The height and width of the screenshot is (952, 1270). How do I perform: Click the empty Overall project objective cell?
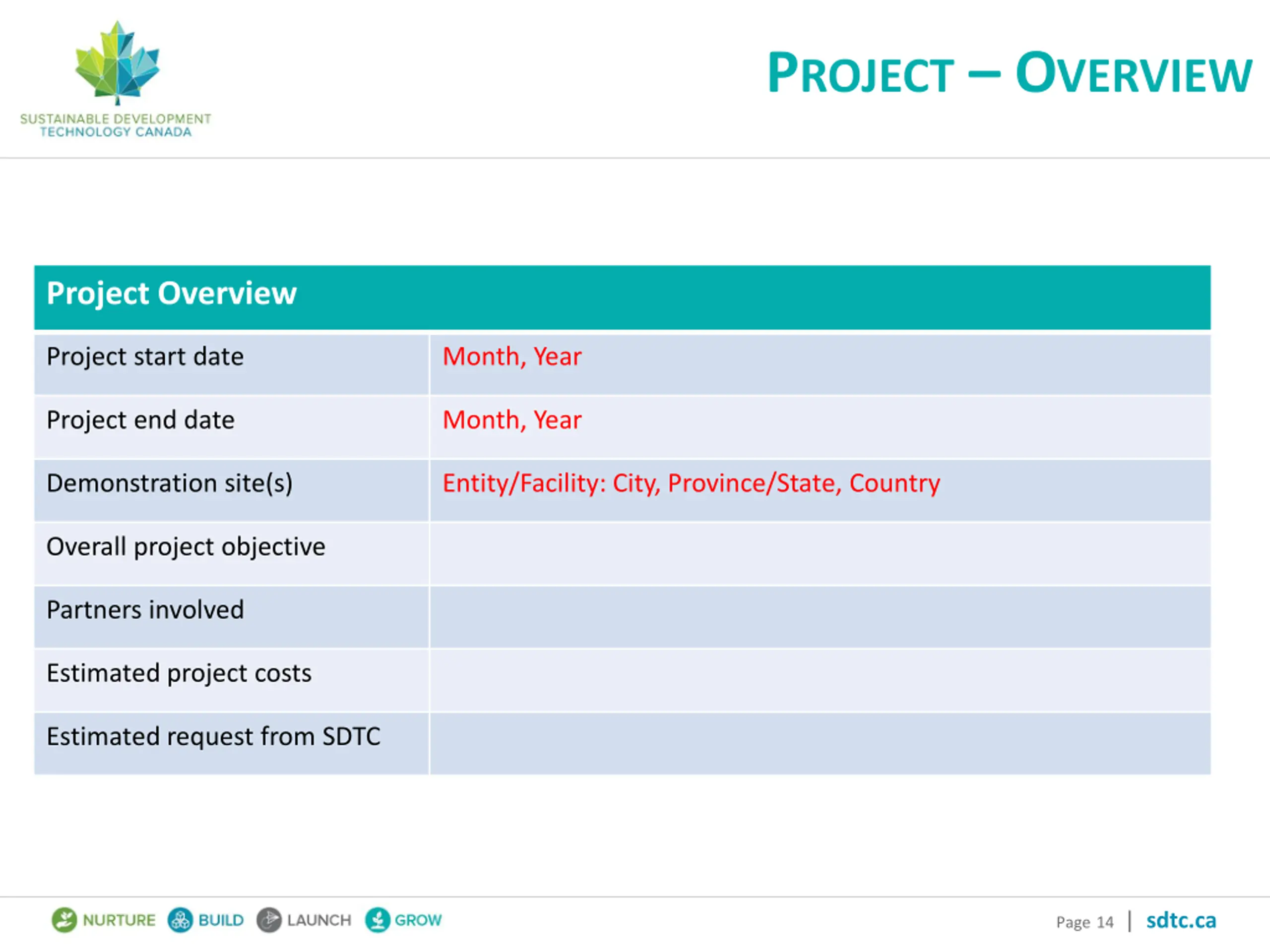coord(820,554)
